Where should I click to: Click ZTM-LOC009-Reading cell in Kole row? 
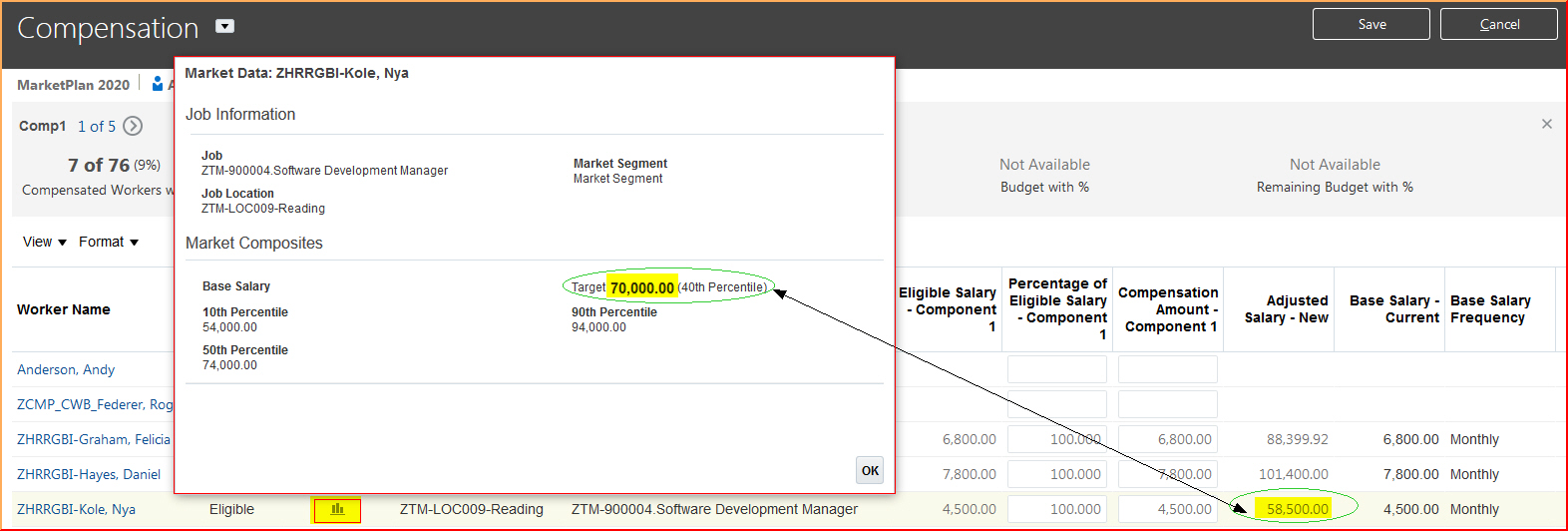tap(472, 509)
